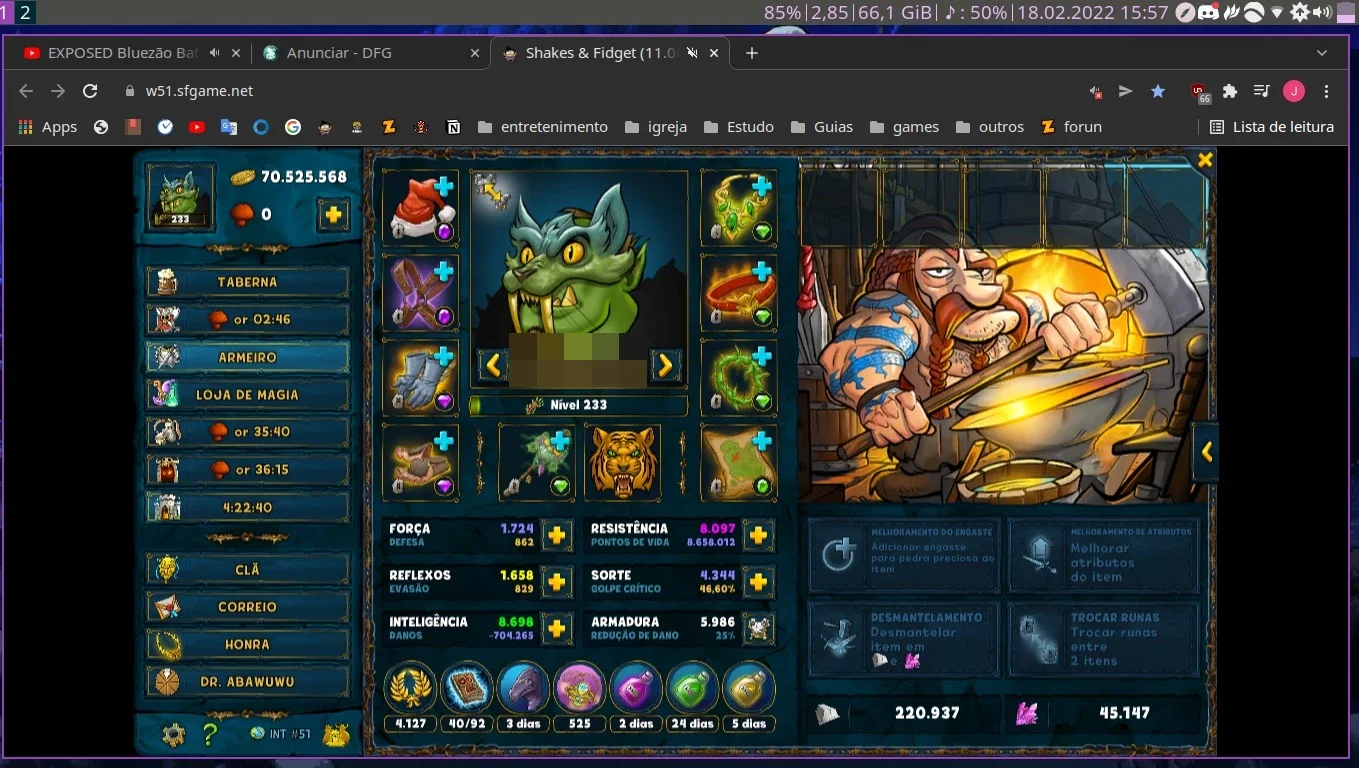Screen dimensions: 1359x768
Task: Click the green potion with 24 dias
Action: pyautogui.click(x=692, y=687)
